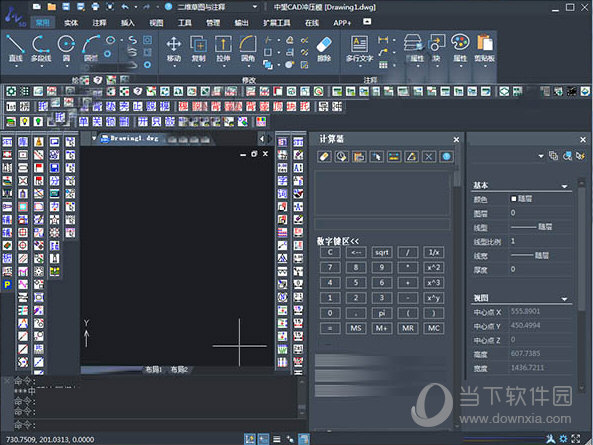Screen dimensions: 593x445
Task: Toggle the second blue status bar mode button
Action: coord(263,439)
